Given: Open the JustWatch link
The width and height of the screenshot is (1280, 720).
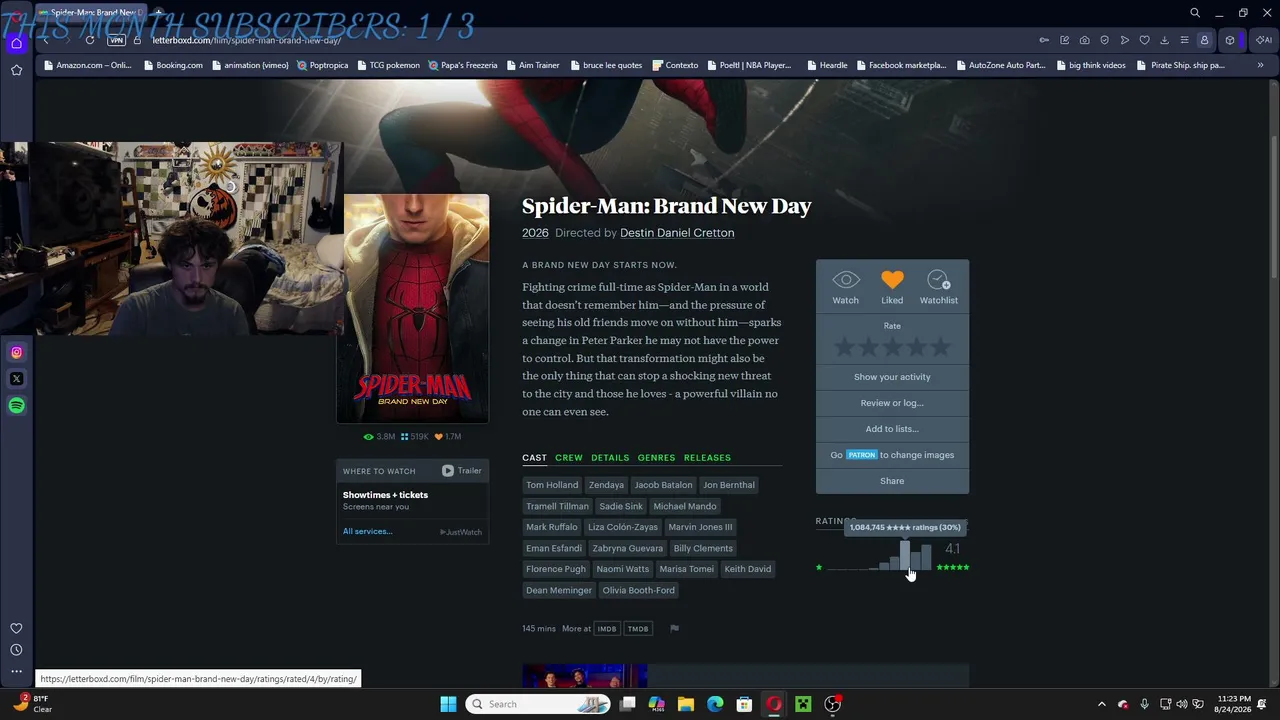Looking at the screenshot, I should (461, 532).
